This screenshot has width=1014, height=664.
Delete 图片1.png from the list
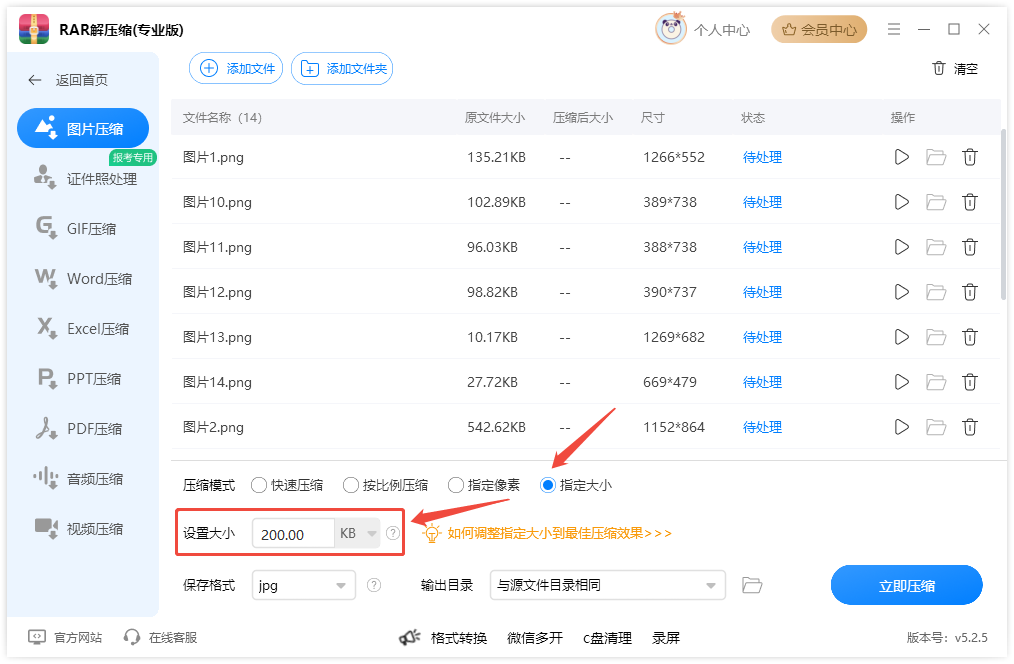click(x=969, y=157)
